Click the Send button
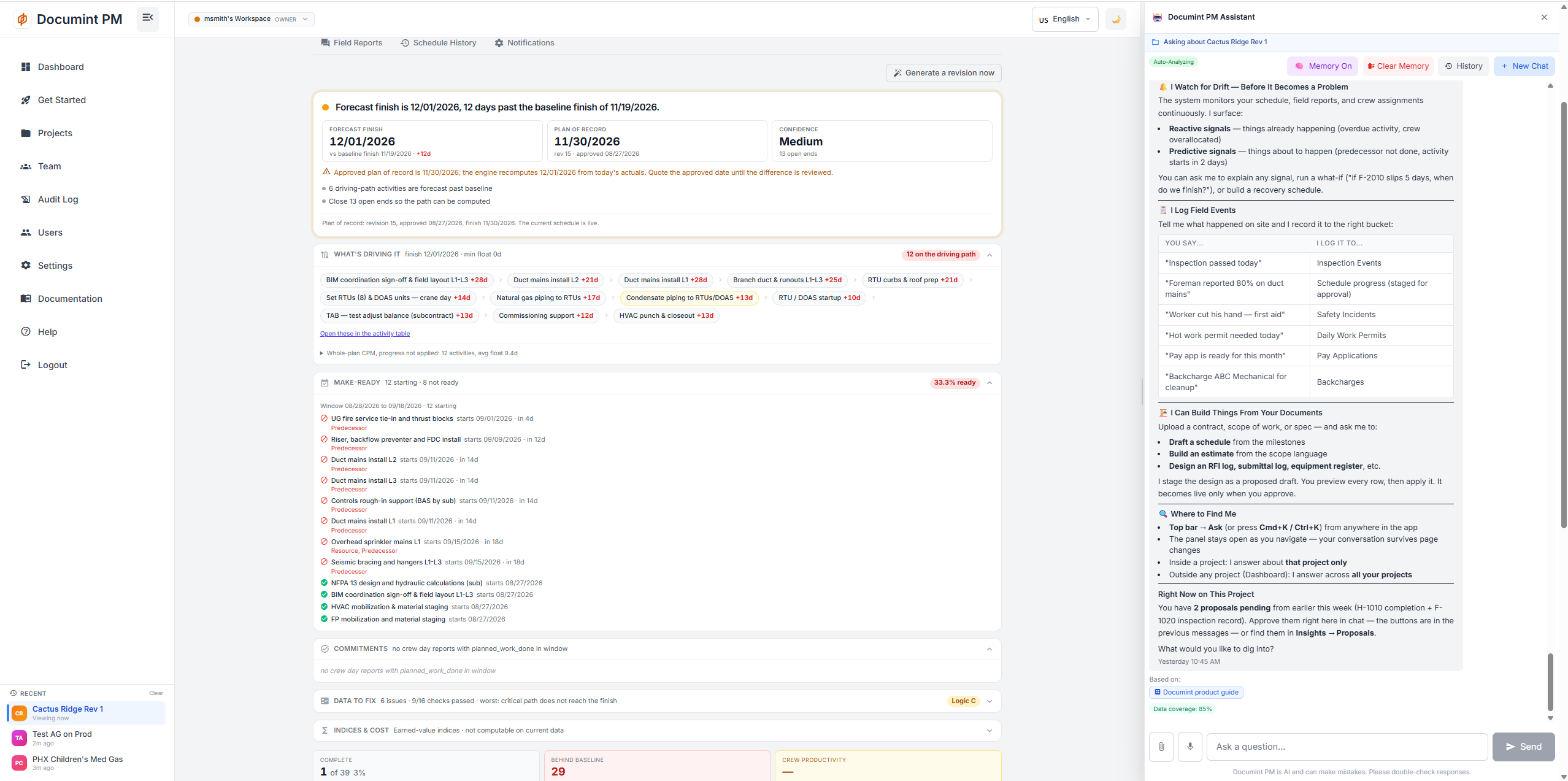1568x781 pixels. point(1524,747)
